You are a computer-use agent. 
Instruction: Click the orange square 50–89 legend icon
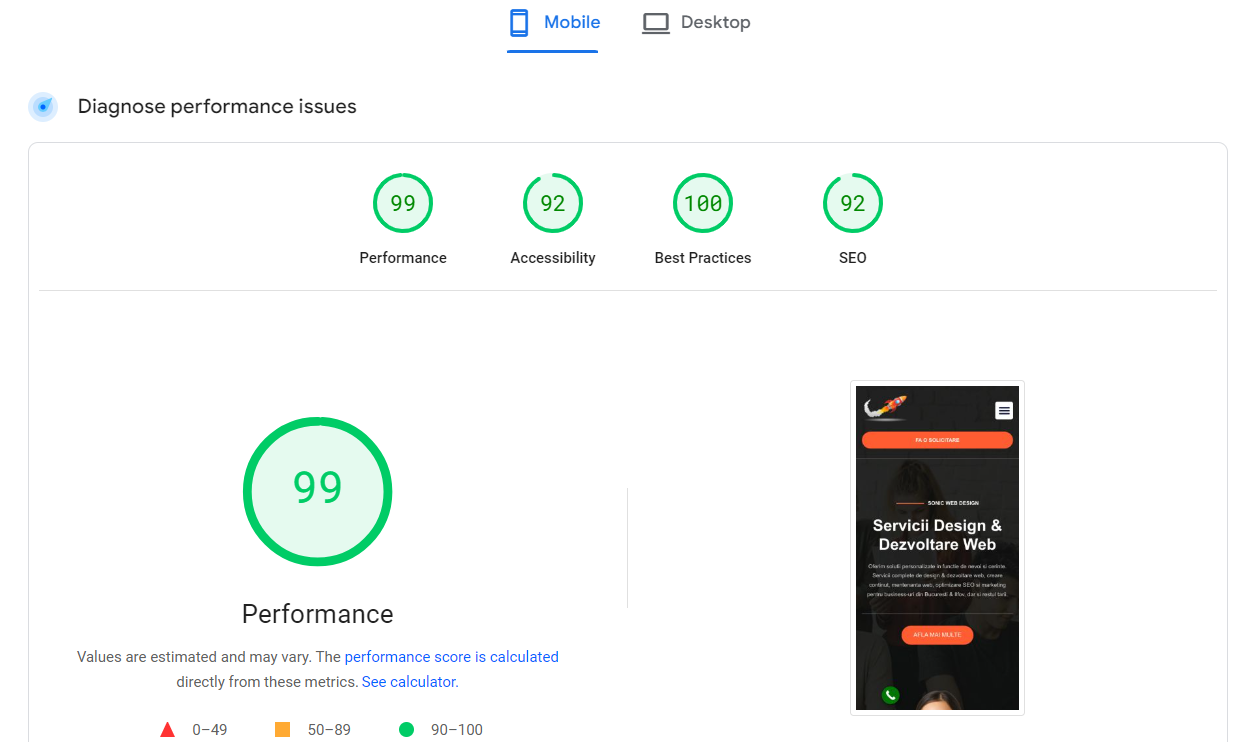[282, 730]
